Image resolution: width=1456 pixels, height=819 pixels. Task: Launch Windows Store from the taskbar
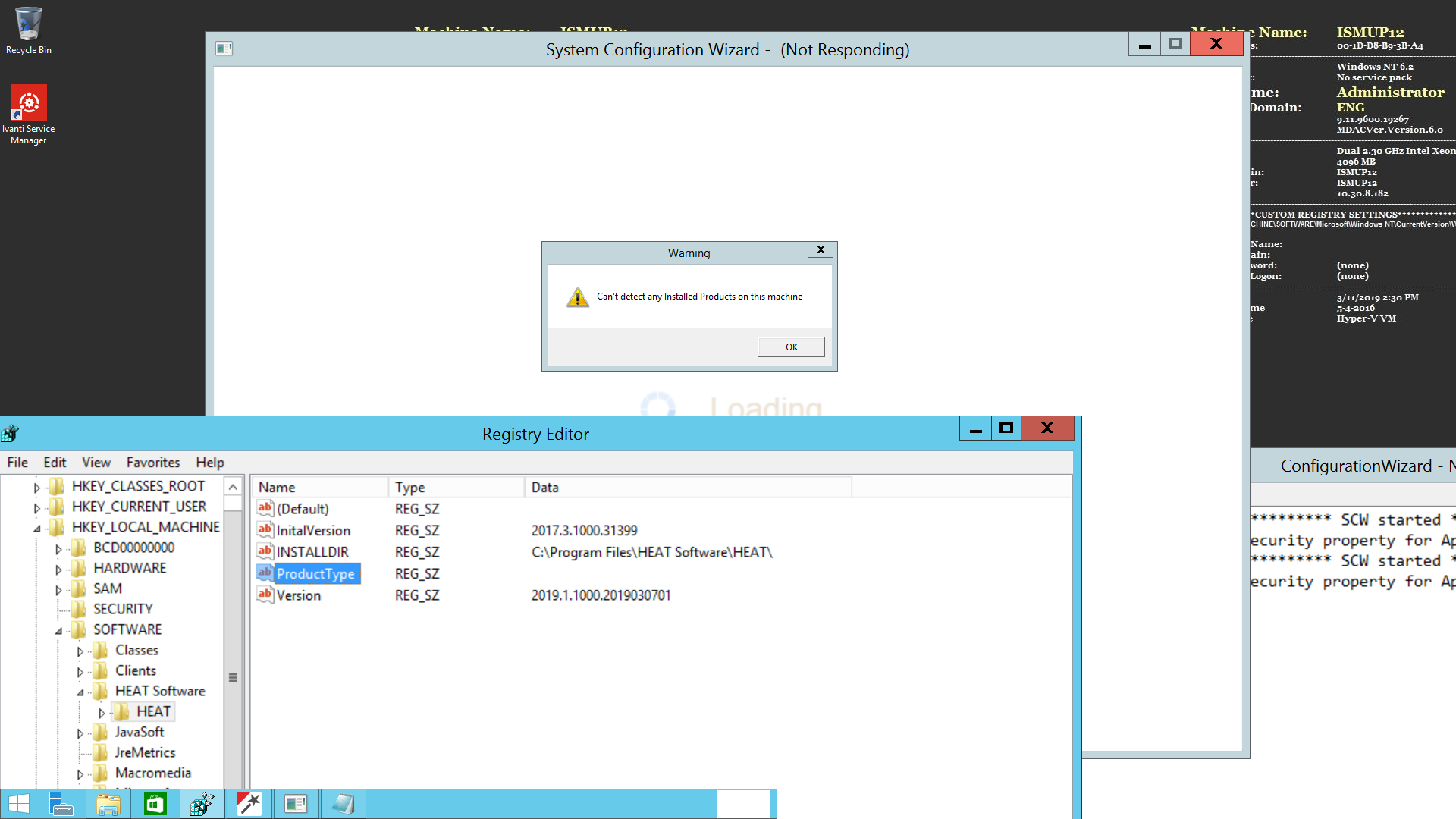[x=155, y=804]
